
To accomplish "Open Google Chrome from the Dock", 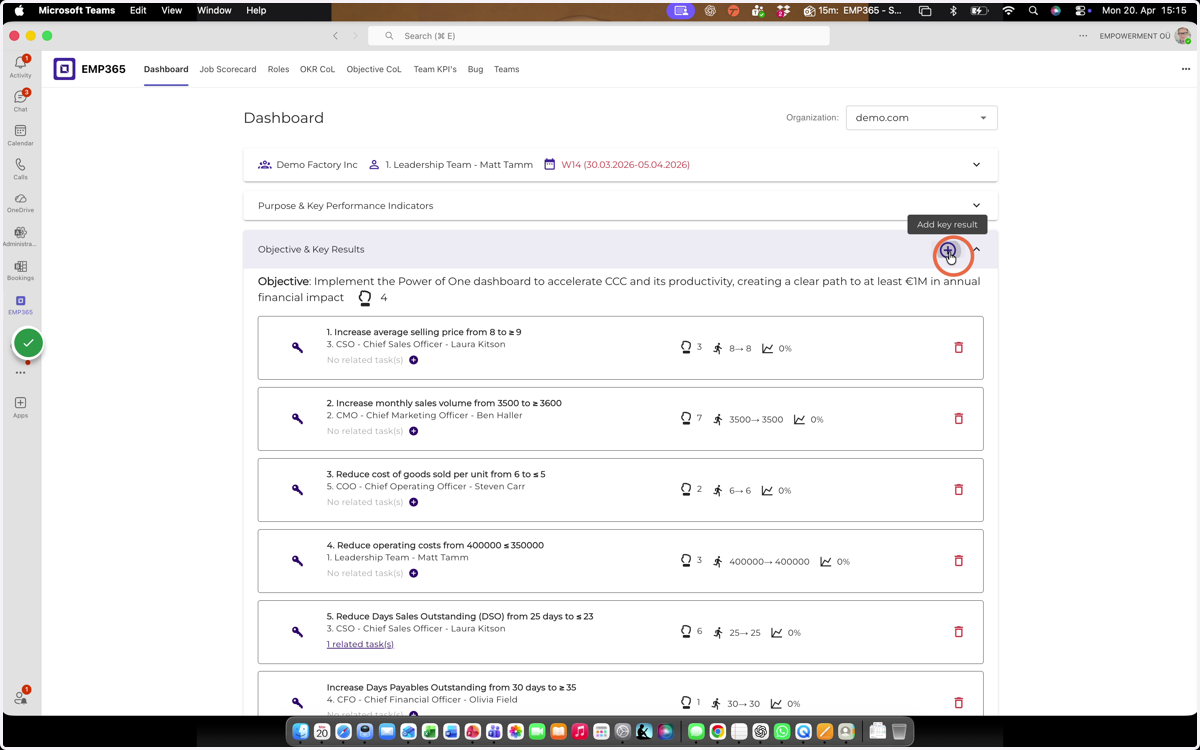I will [717, 732].
